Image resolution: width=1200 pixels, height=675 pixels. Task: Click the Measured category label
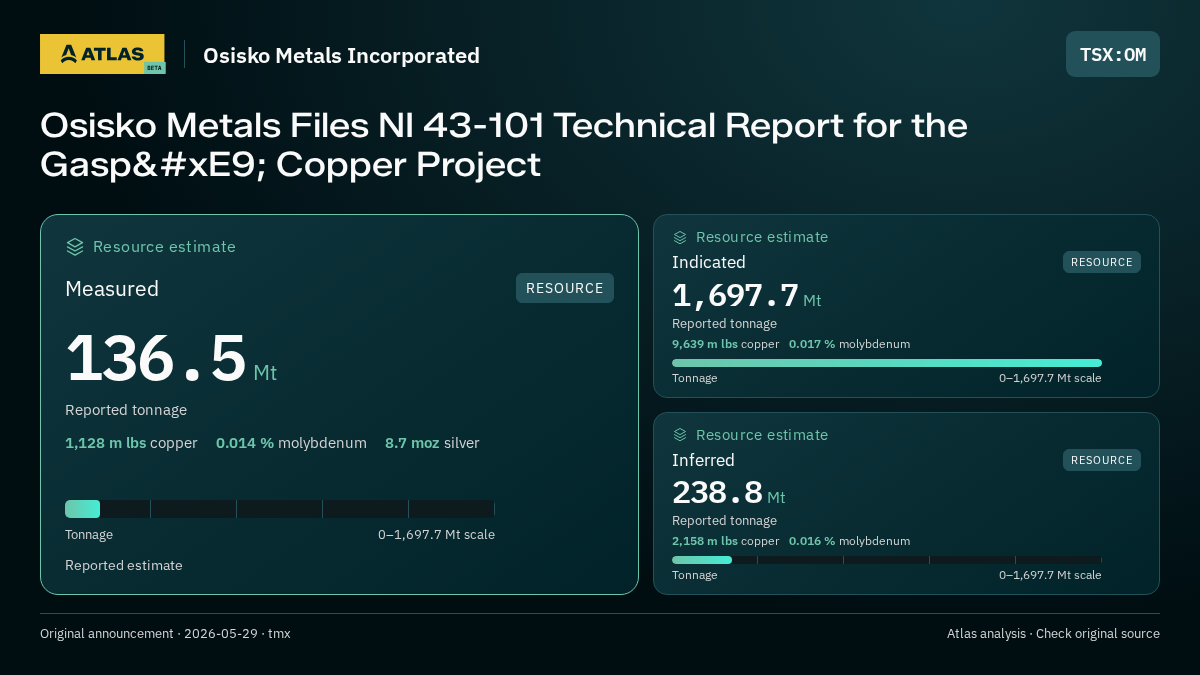click(112, 289)
